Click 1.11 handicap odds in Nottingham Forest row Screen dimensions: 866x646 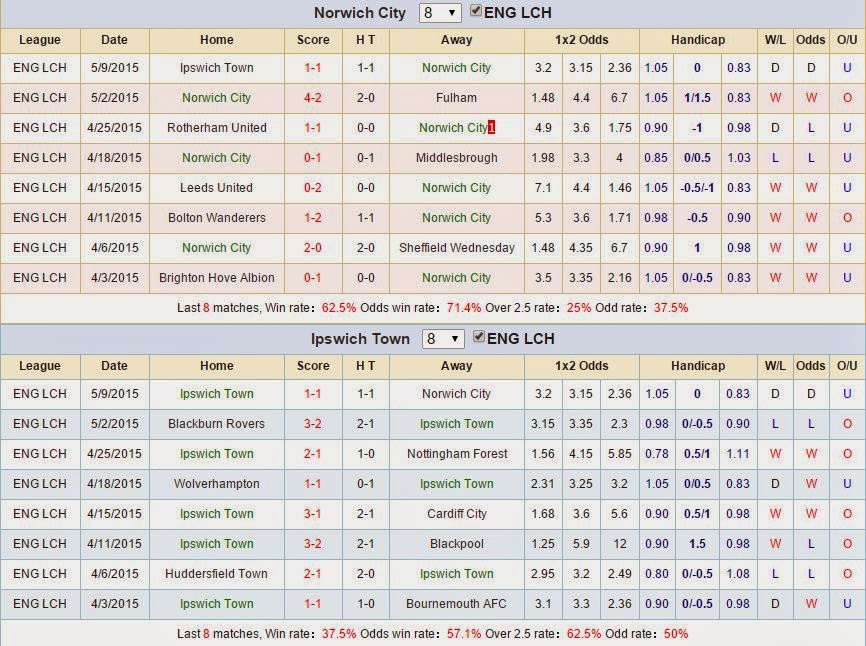[x=738, y=454]
